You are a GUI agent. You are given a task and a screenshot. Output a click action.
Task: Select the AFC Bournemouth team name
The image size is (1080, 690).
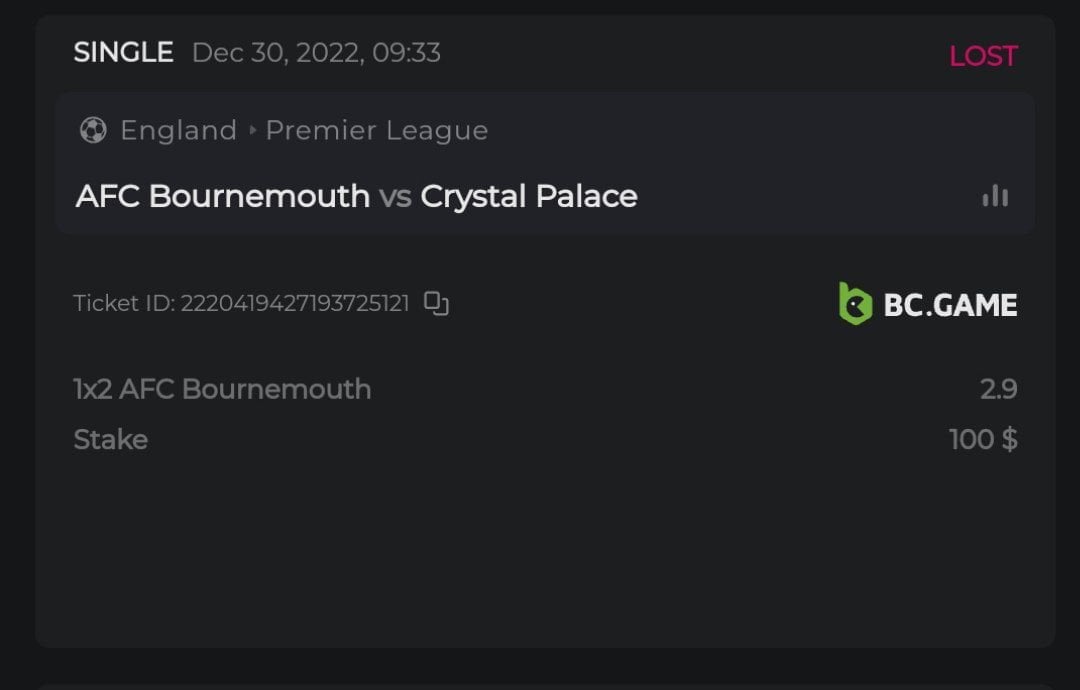coord(223,196)
